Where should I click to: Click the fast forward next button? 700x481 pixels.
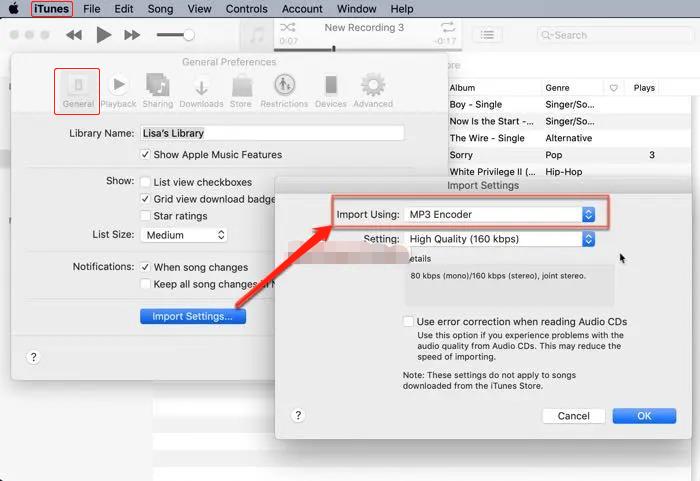point(132,35)
